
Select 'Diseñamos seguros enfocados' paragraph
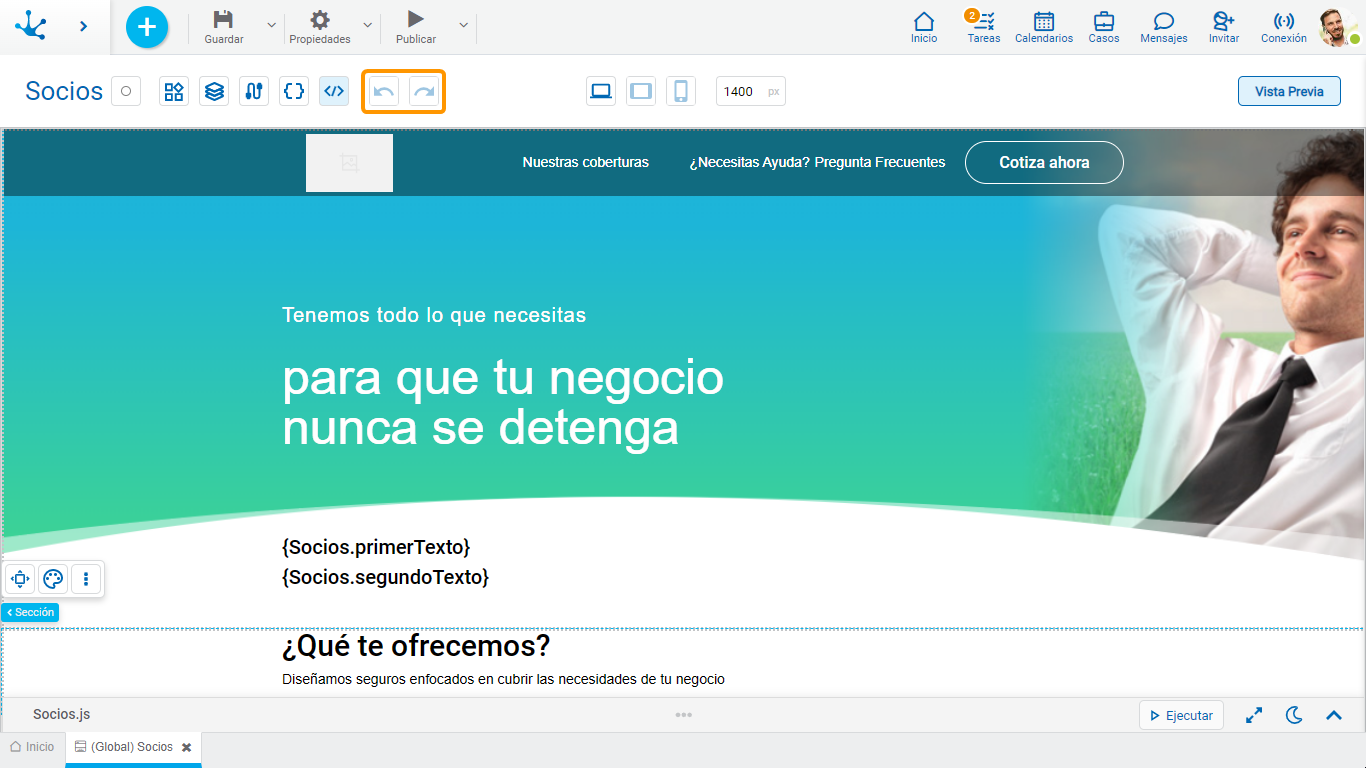pyautogui.click(x=503, y=679)
